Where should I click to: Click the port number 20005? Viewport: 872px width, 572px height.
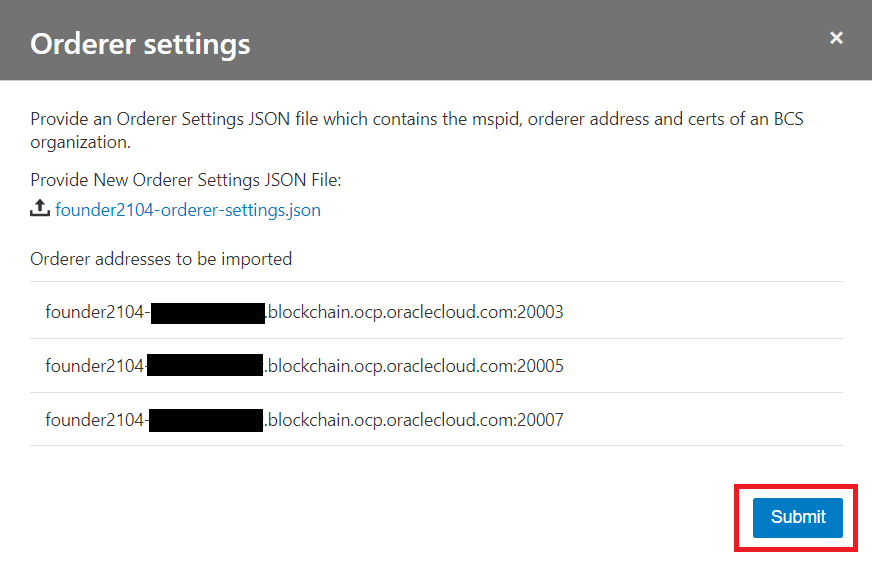click(541, 366)
